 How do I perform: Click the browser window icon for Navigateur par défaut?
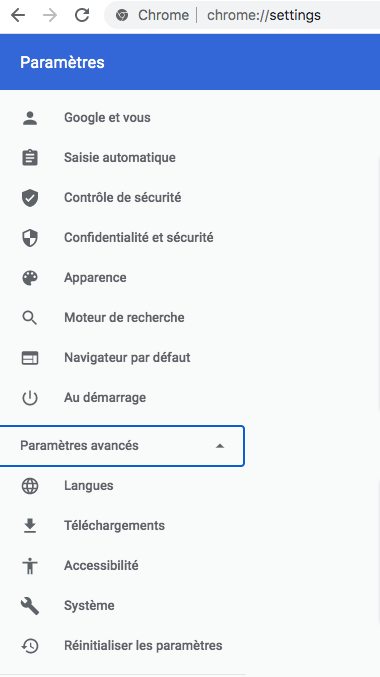pos(30,358)
